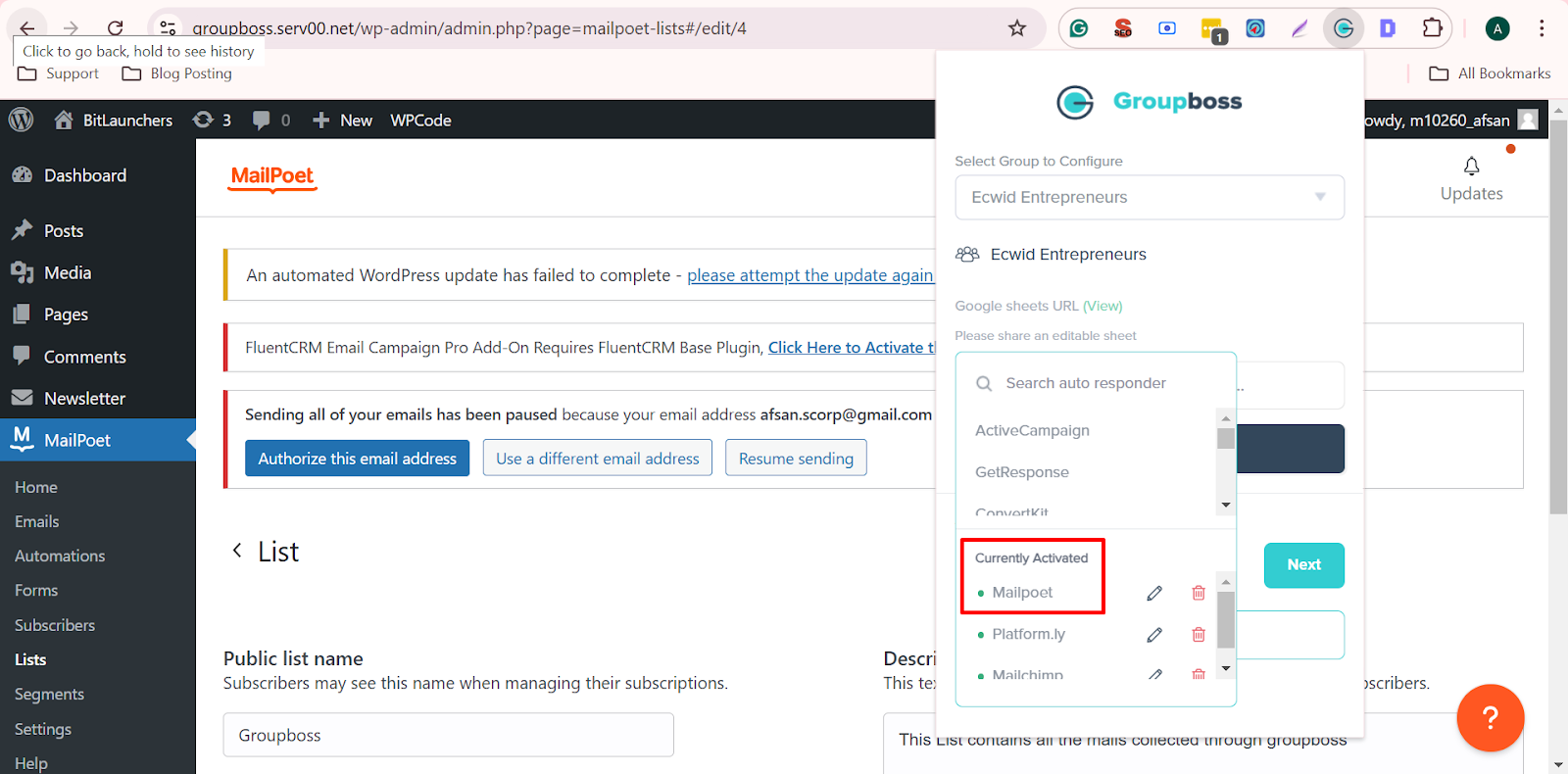Viewport: 1568px width, 774px height.
Task: Click the WordPress logo in admin bar
Action: click(21, 120)
